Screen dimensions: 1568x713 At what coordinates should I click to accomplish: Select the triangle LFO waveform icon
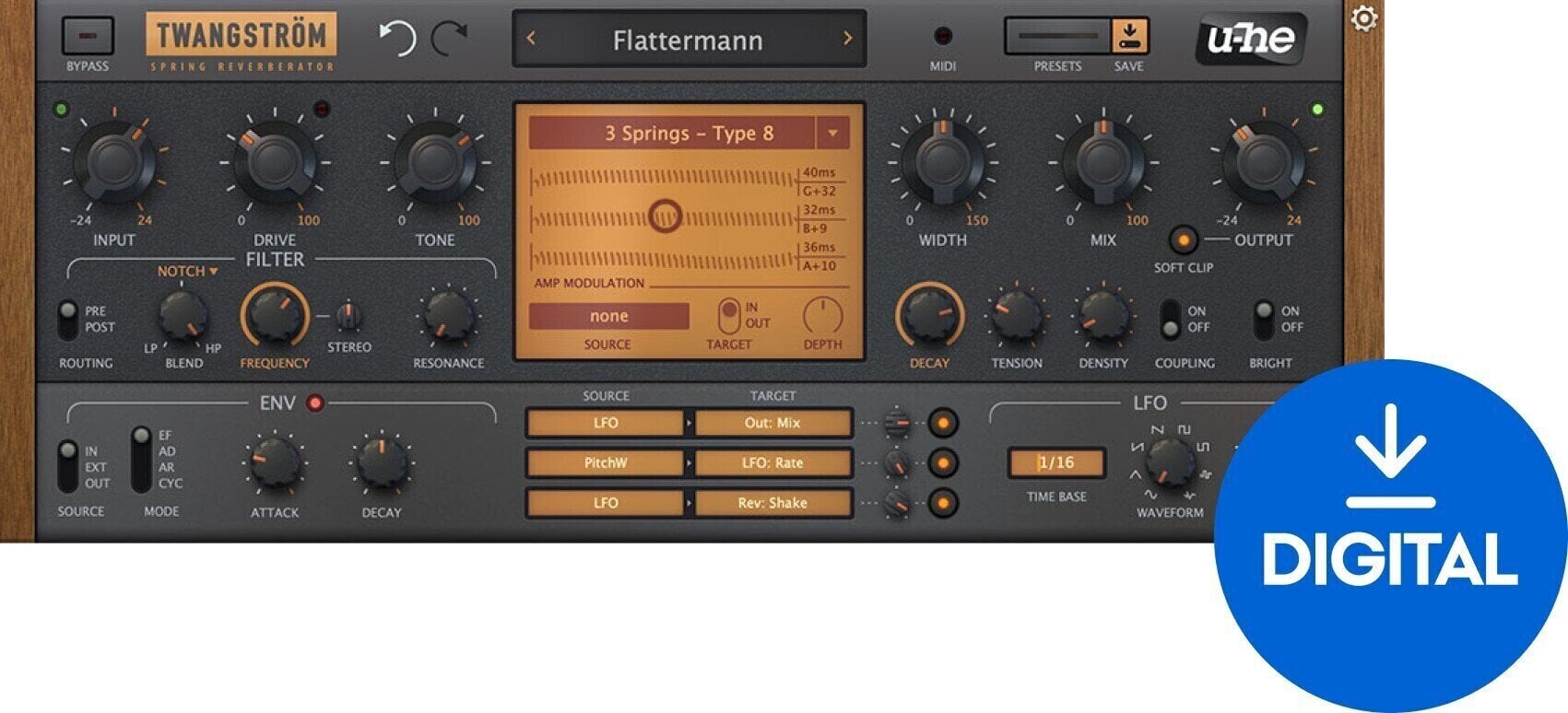(x=1136, y=474)
